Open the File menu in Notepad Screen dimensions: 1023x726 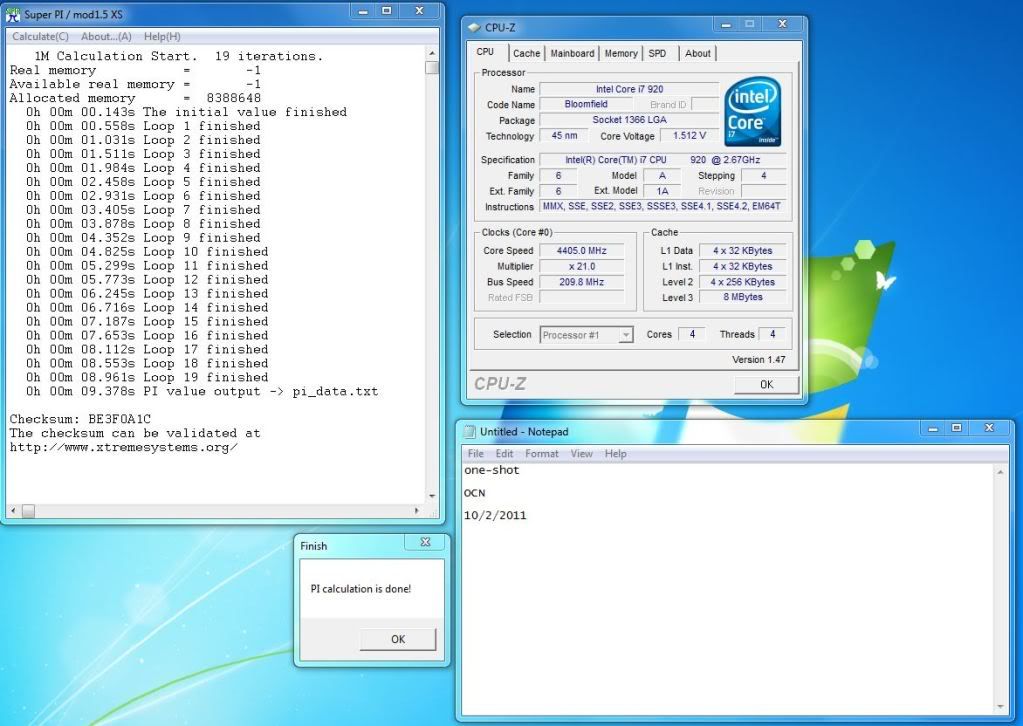(476, 453)
